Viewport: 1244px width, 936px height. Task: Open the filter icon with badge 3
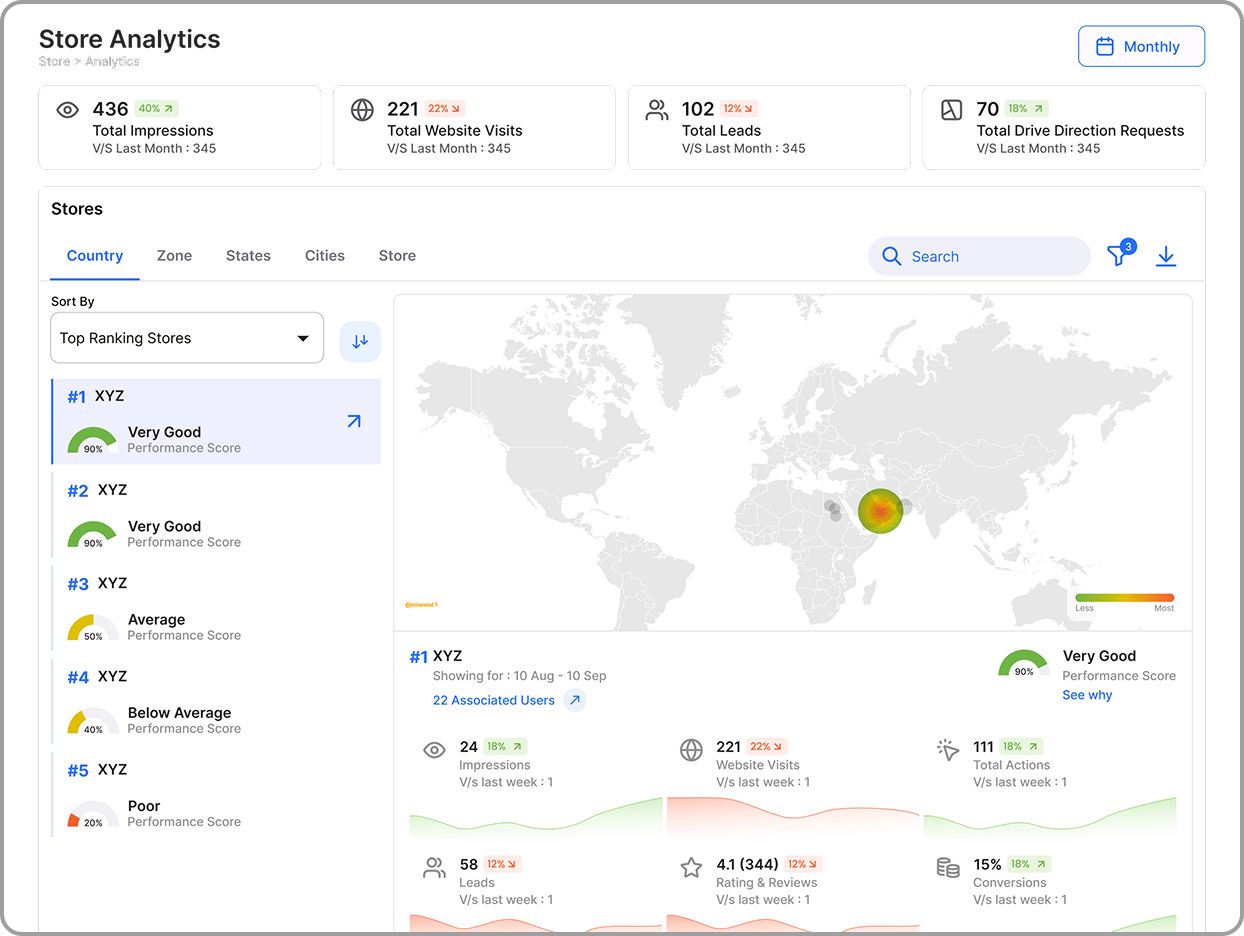[1118, 256]
